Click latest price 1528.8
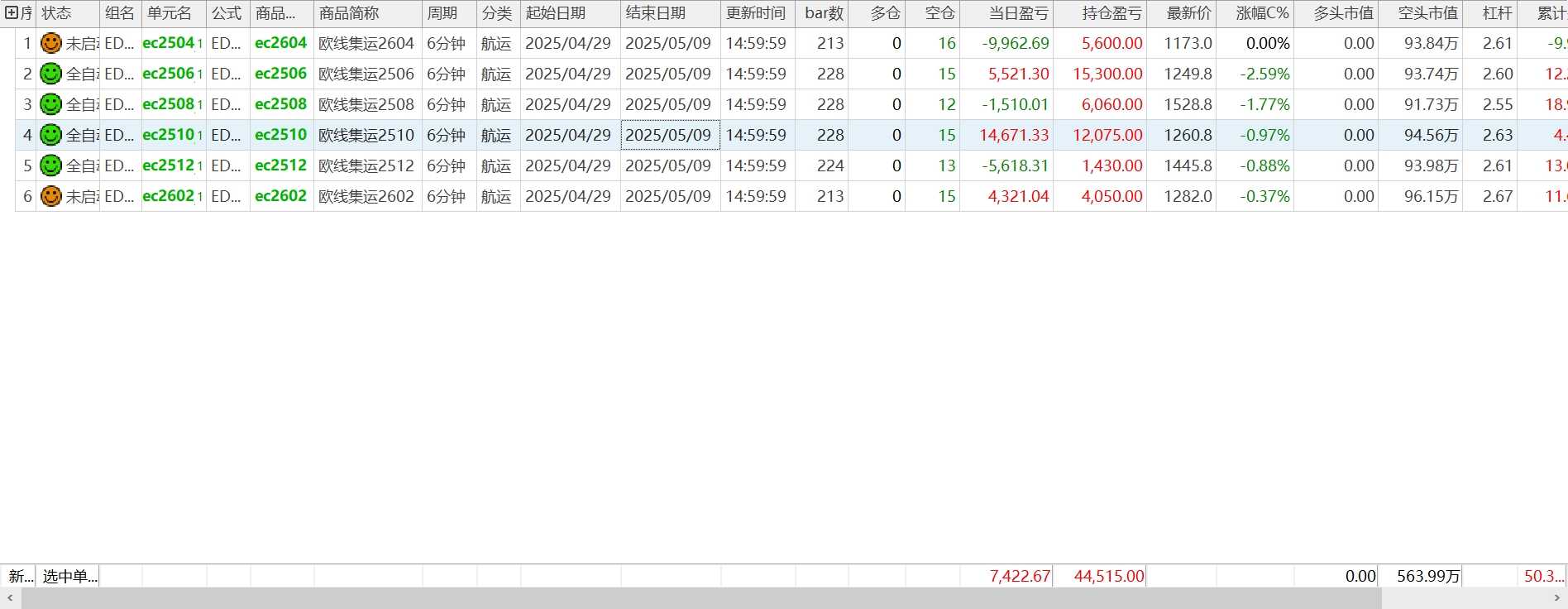This screenshot has width=1568, height=609. point(1188,104)
